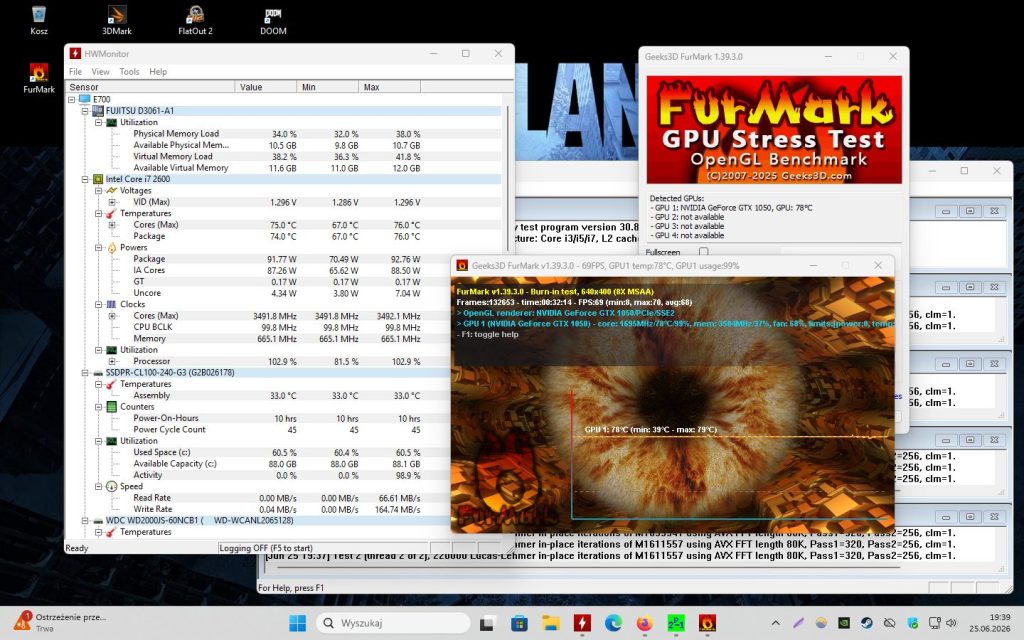Open Microsoft Edge from the taskbar

(x=613, y=623)
